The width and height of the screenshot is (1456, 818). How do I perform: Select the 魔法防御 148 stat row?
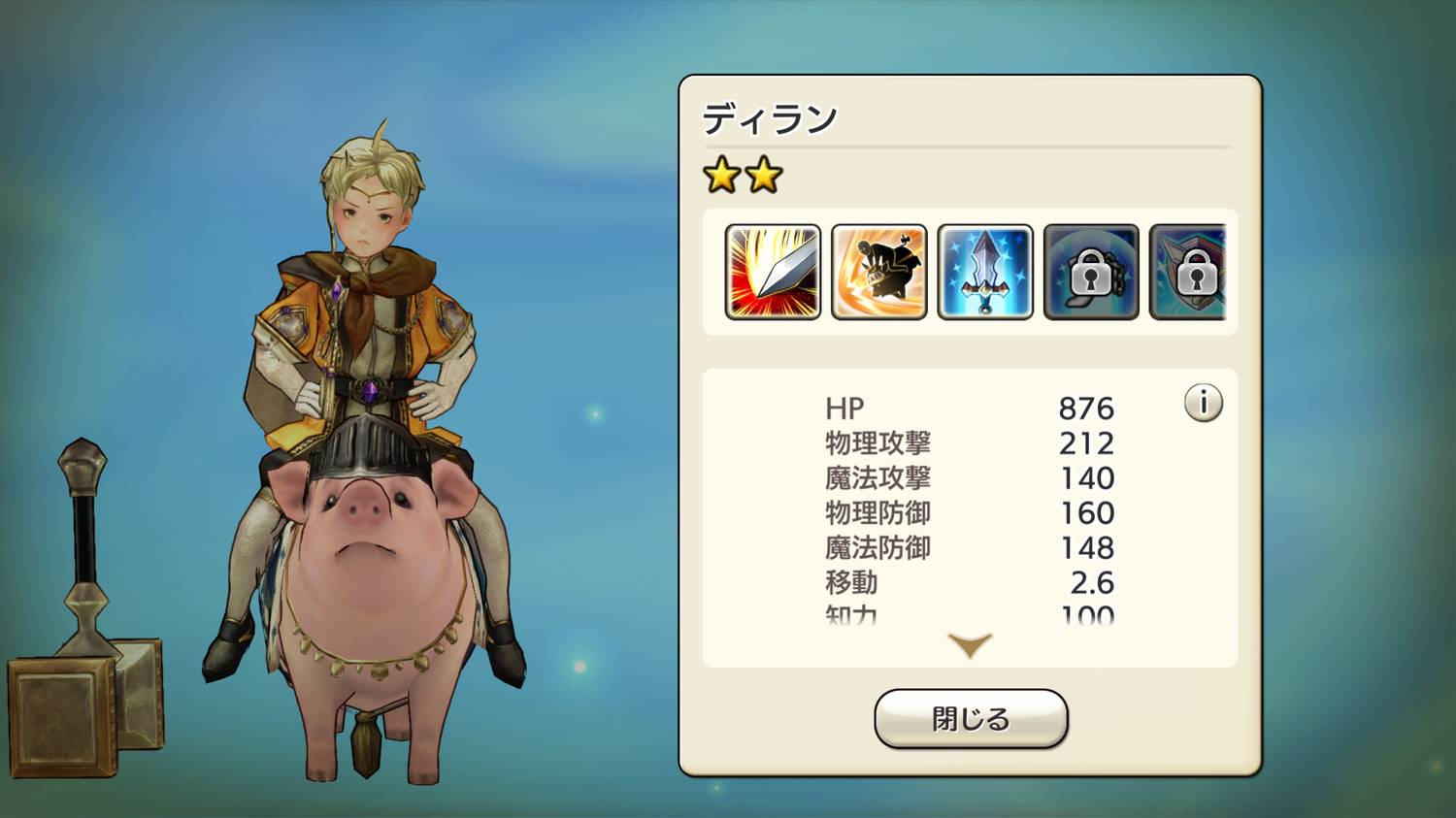[970, 548]
